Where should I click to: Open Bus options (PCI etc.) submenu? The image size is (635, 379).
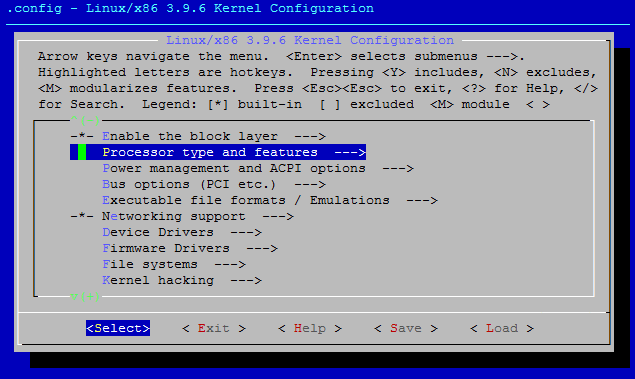point(214,184)
